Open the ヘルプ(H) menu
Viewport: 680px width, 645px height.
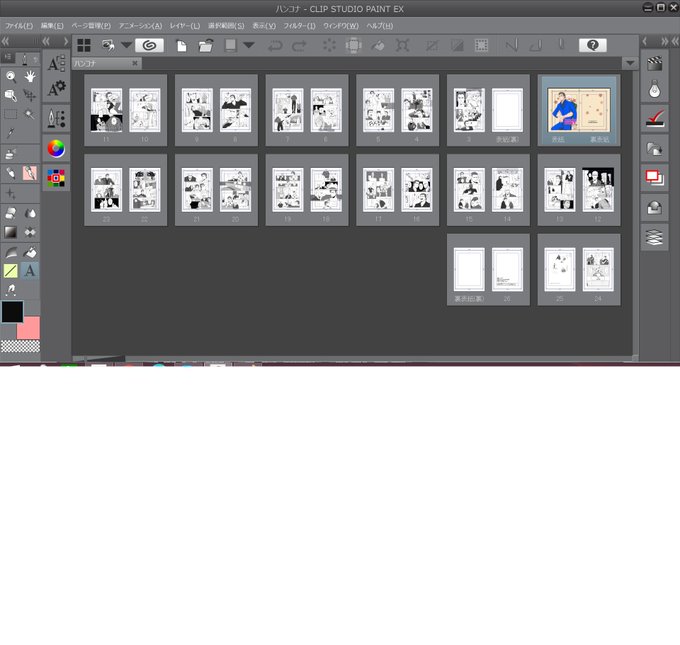click(x=379, y=26)
